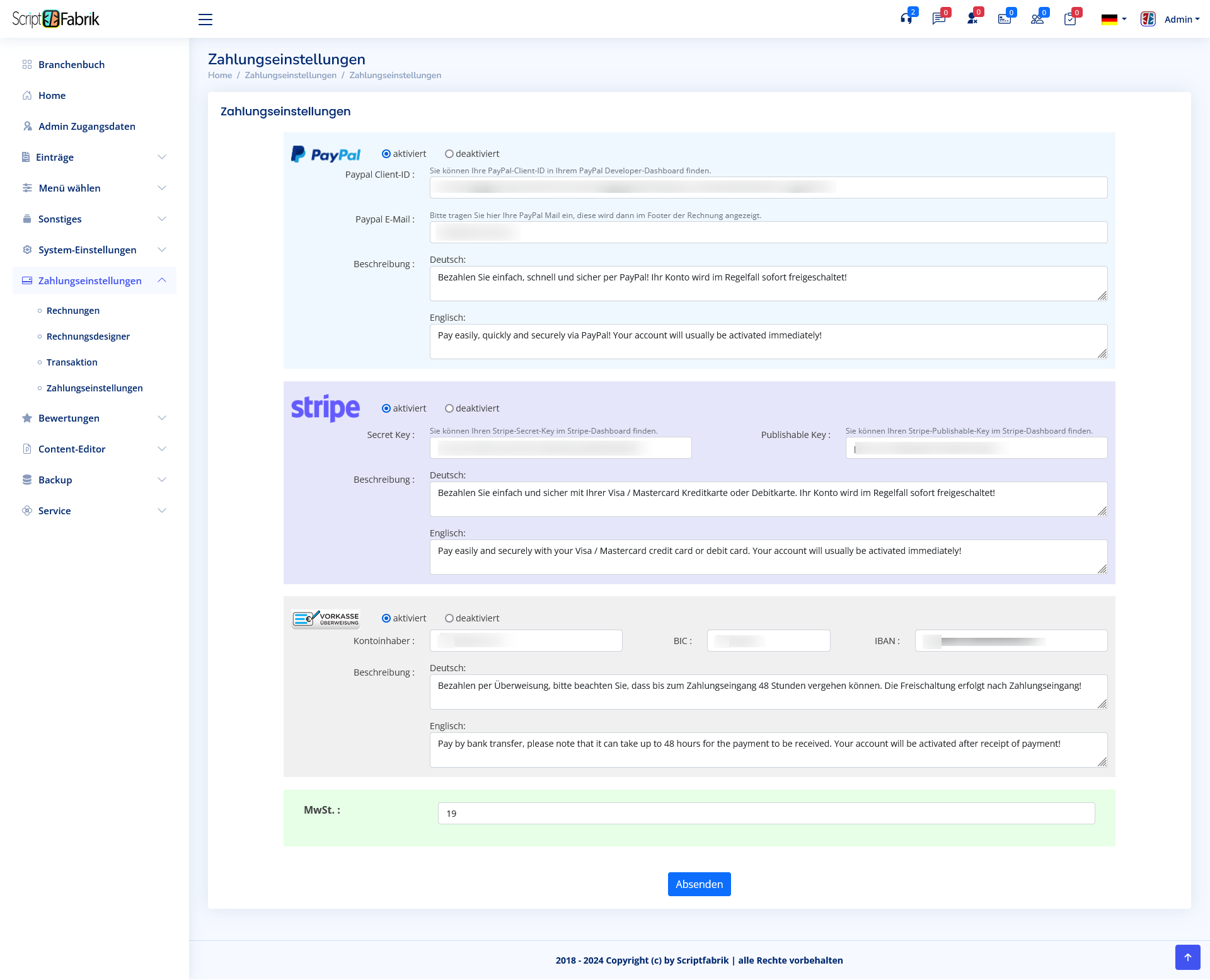This screenshot has height=980, width=1210.
Task: Select Stripe deaktiviert radio button
Action: [x=449, y=408]
